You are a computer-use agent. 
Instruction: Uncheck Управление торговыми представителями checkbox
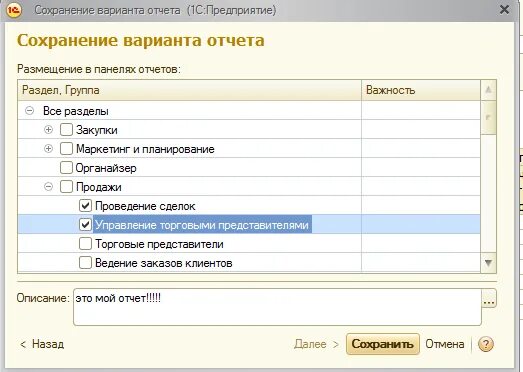(85, 225)
